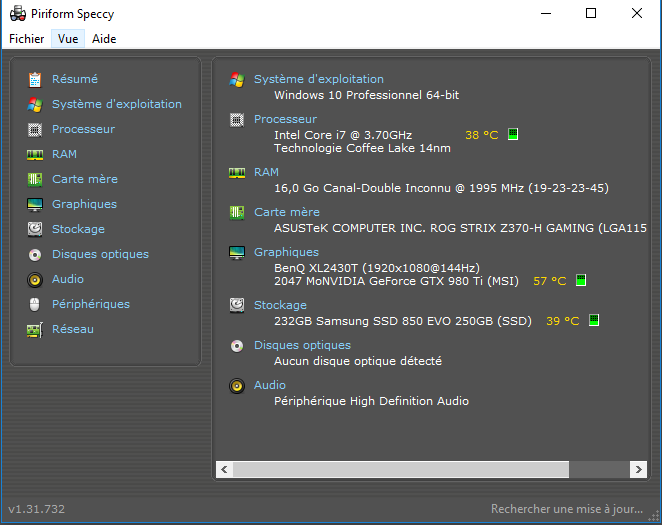Click the network card icon beside sidebar Réseau
The height and width of the screenshot is (525, 662).
[x=35, y=330]
